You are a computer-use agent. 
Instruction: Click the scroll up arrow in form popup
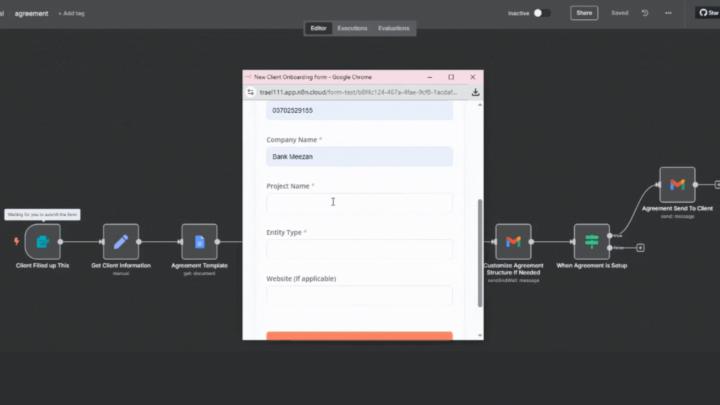(x=480, y=105)
